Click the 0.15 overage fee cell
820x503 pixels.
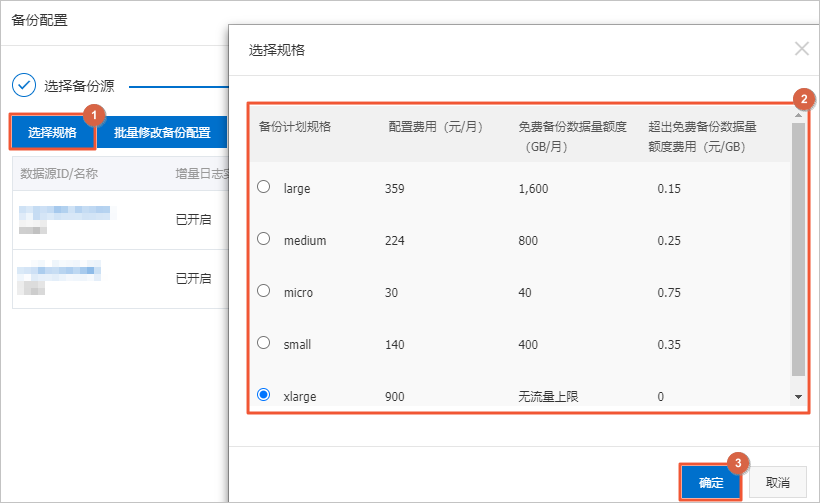pos(669,189)
